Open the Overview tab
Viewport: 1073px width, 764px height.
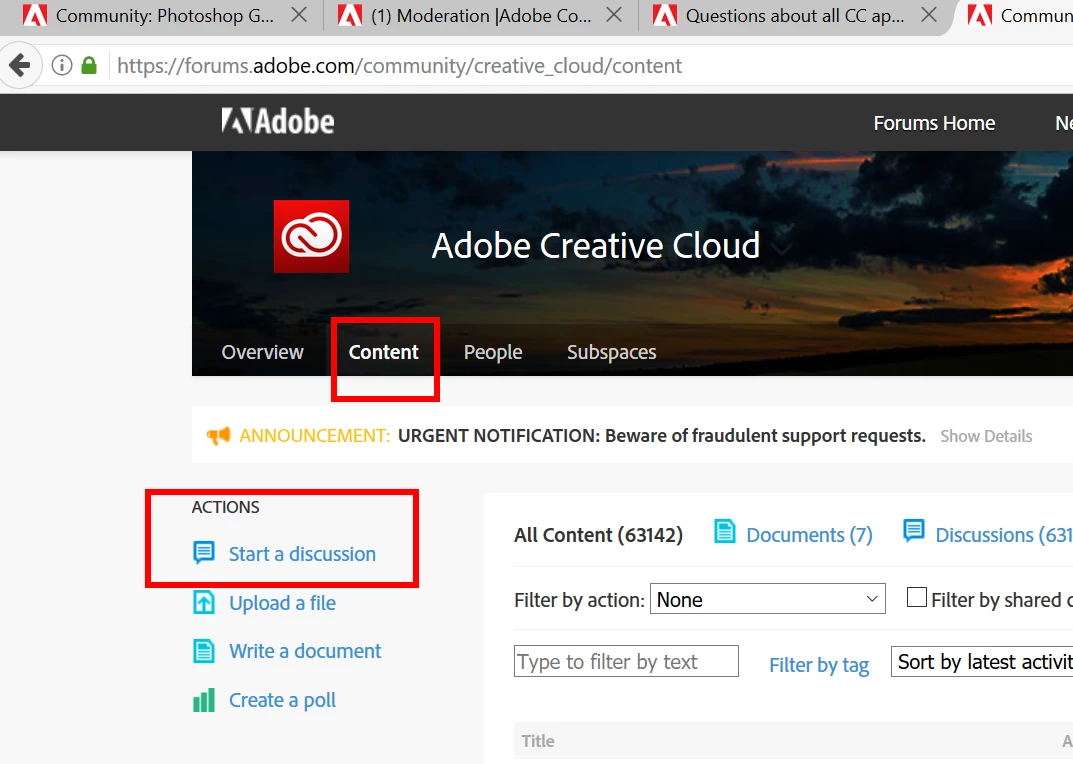point(262,352)
